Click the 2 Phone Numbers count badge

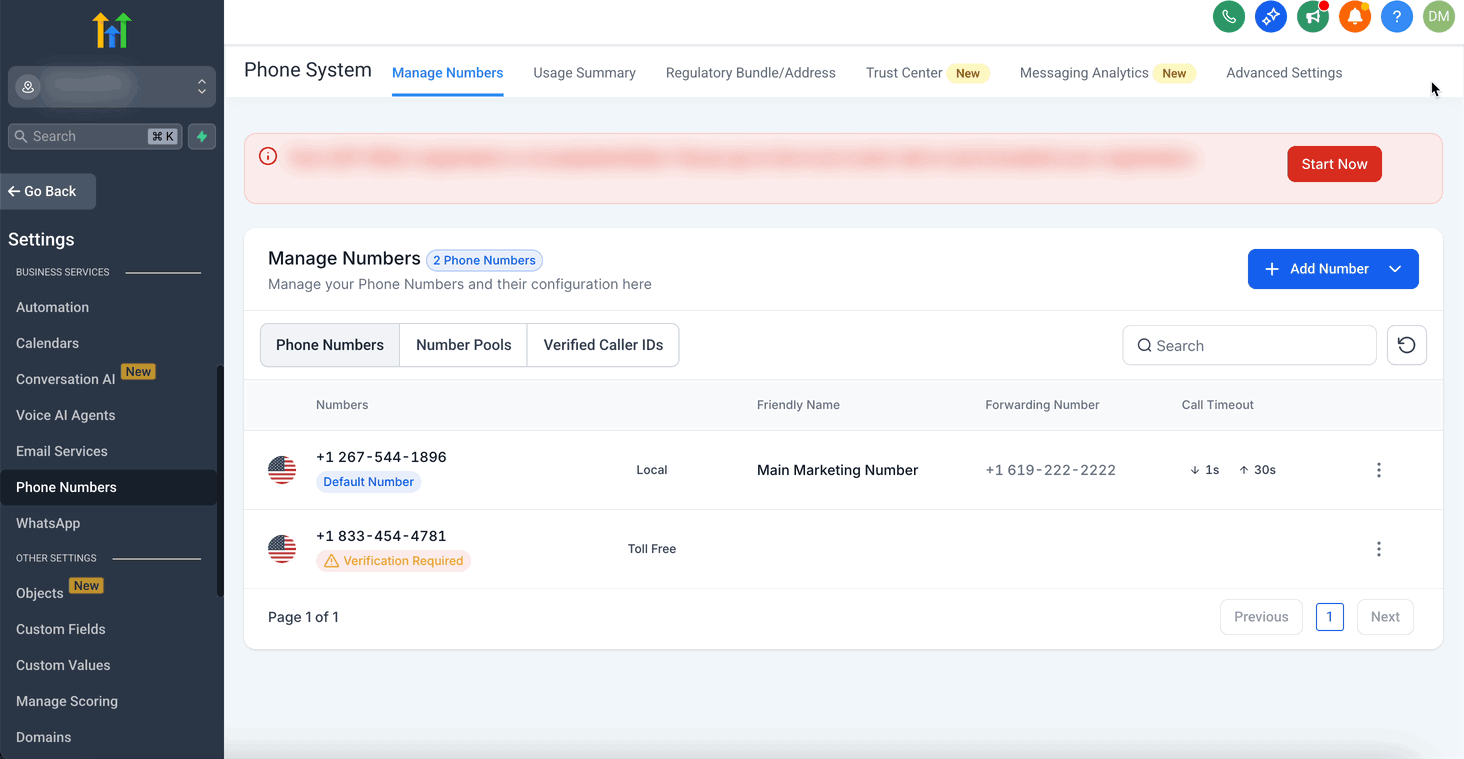click(x=484, y=260)
